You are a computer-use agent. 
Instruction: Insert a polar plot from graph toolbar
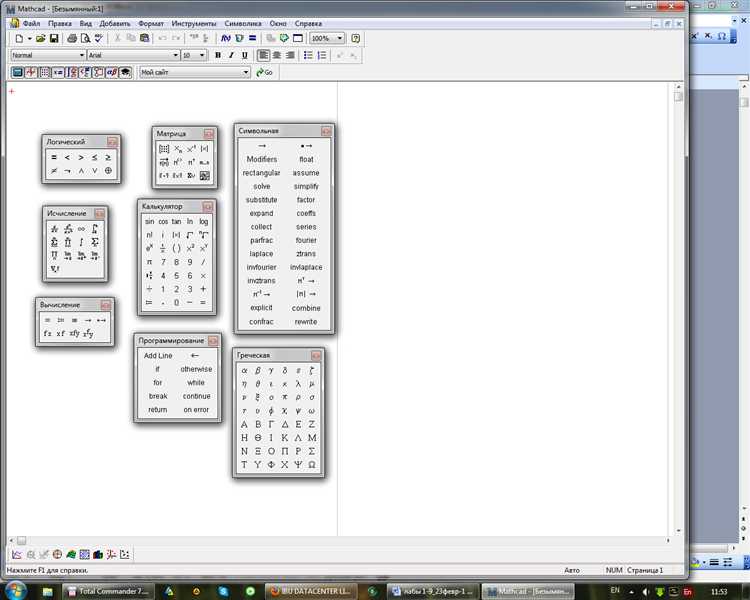(57, 554)
